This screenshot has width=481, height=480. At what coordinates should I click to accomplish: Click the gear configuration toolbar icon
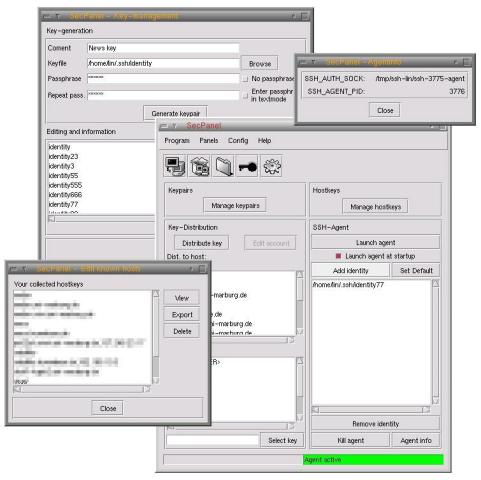click(272, 166)
